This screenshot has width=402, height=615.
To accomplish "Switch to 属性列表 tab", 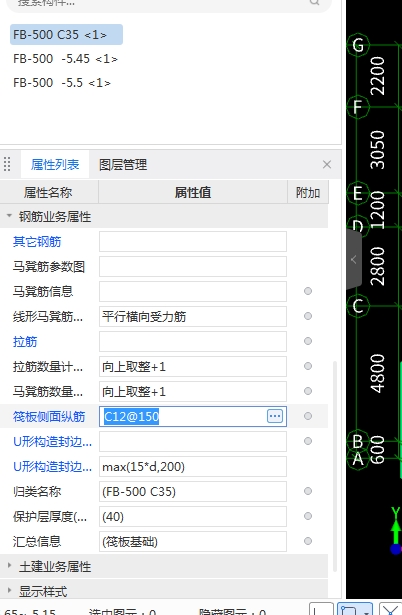I will coord(55,164).
